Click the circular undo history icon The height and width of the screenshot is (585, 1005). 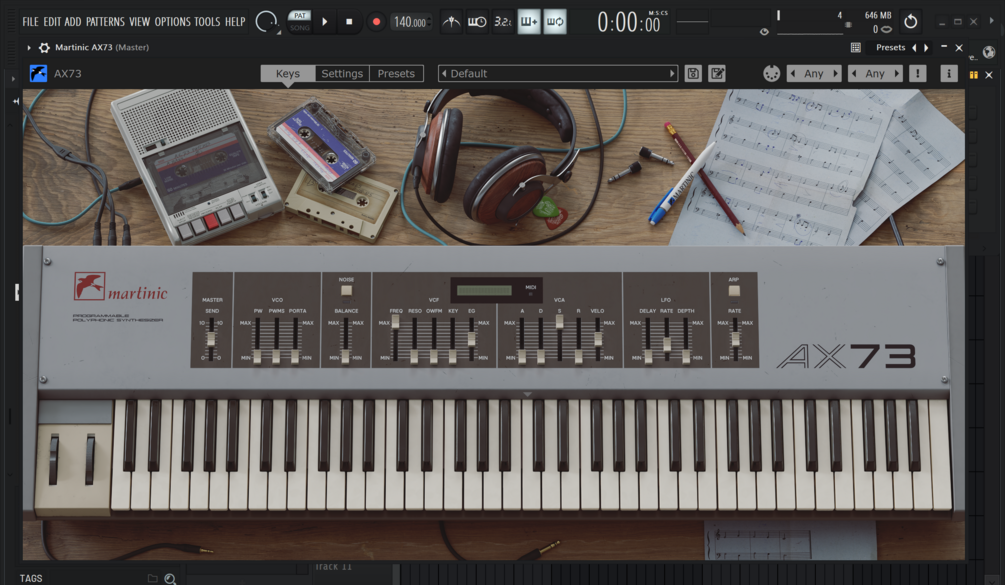pos(910,22)
